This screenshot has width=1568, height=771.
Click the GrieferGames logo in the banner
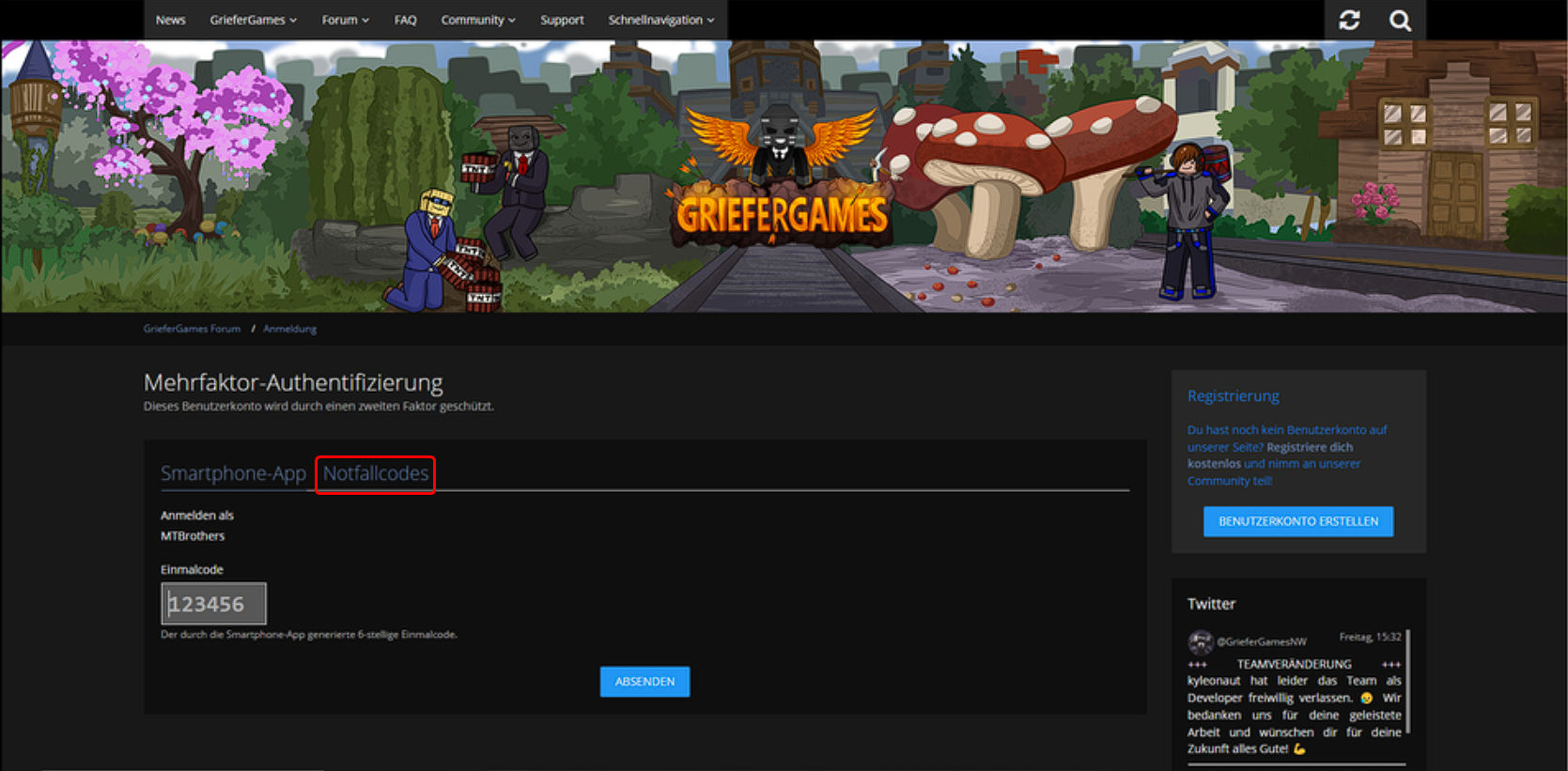pyautogui.click(x=781, y=178)
